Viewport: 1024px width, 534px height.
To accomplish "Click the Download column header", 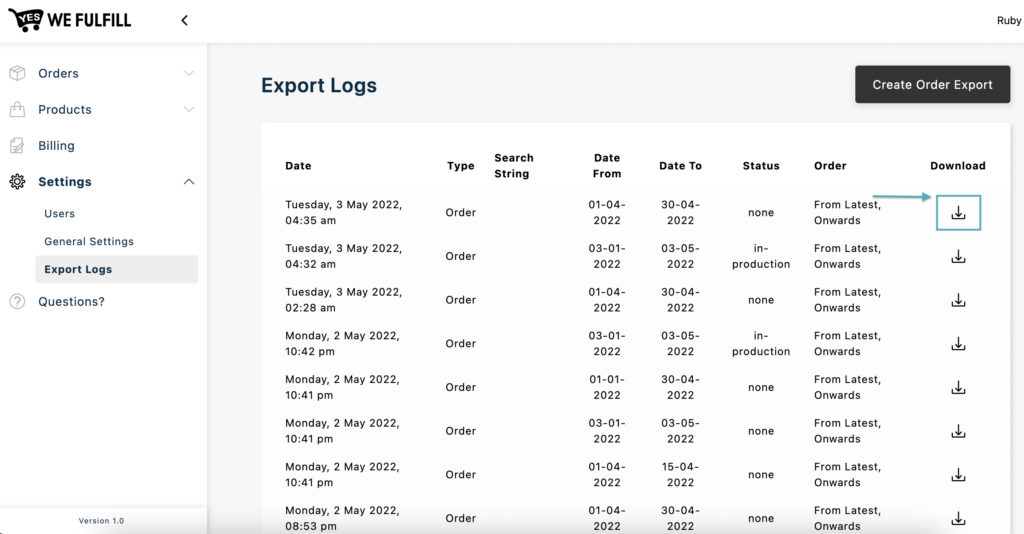I will [x=958, y=166].
